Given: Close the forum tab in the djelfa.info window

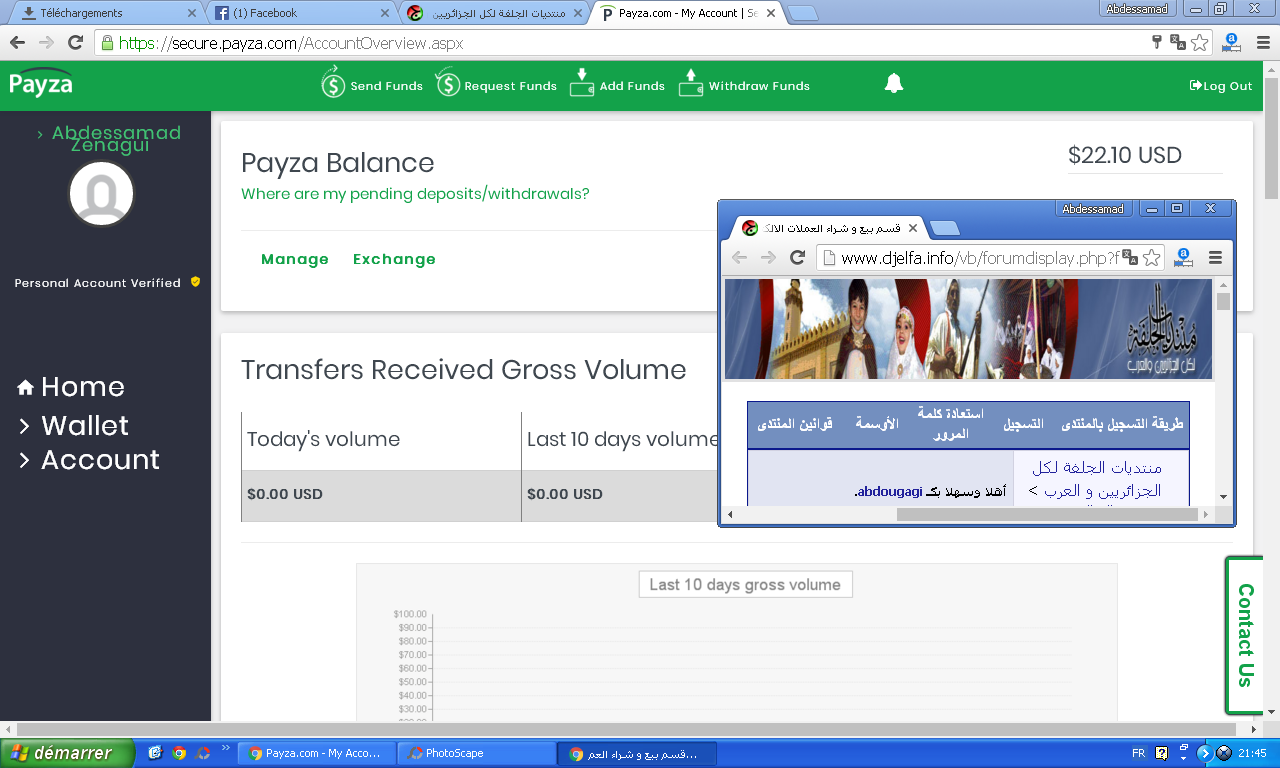Looking at the screenshot, I should point(912,228).
